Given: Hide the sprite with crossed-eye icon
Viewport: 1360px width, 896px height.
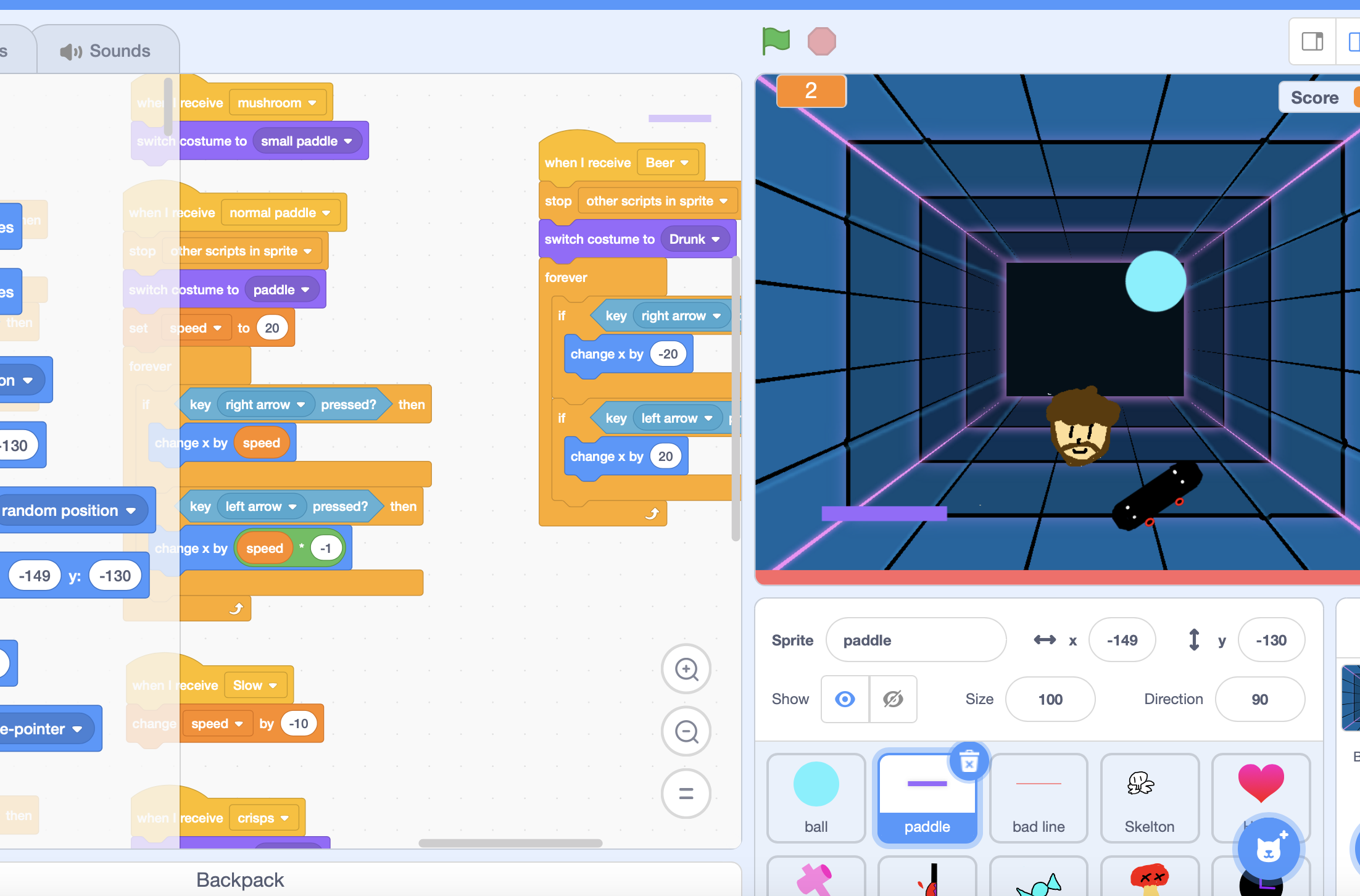Looking at the screenshot, I should click(893, 699).
